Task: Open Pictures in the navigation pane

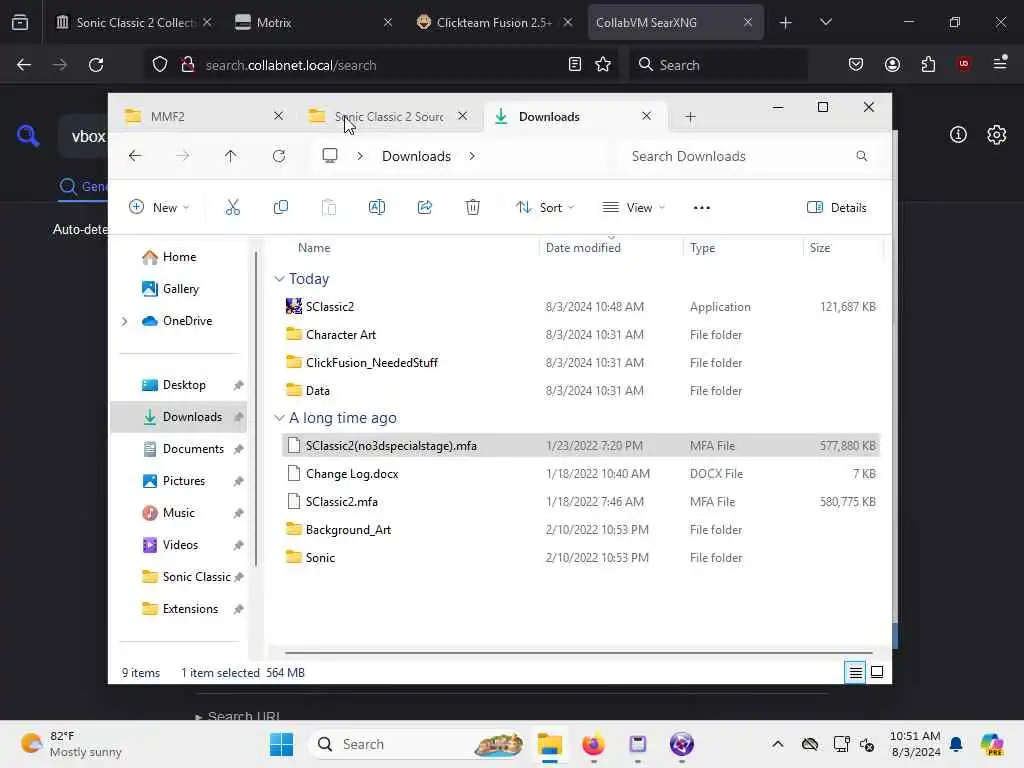Action: pos(184,481)
